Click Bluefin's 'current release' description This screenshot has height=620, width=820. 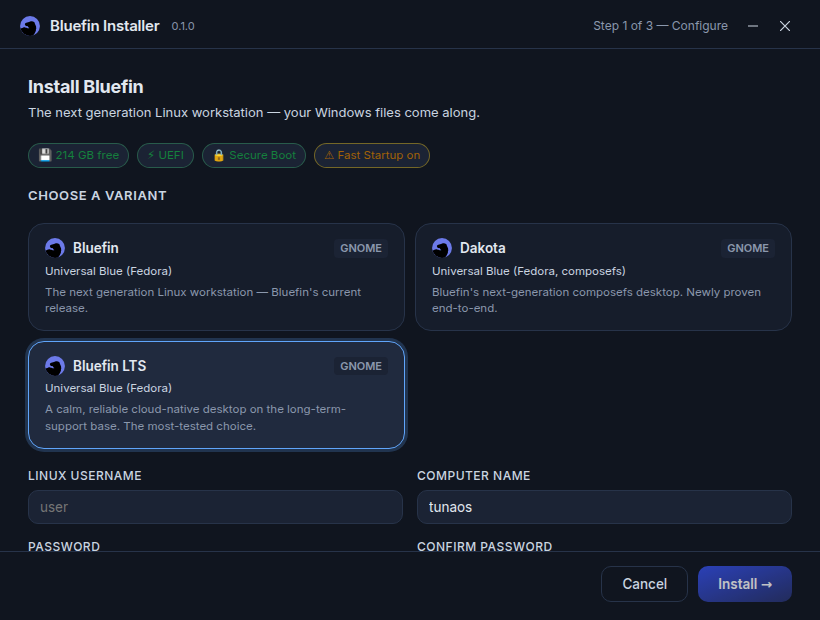(x=203, y=300)
